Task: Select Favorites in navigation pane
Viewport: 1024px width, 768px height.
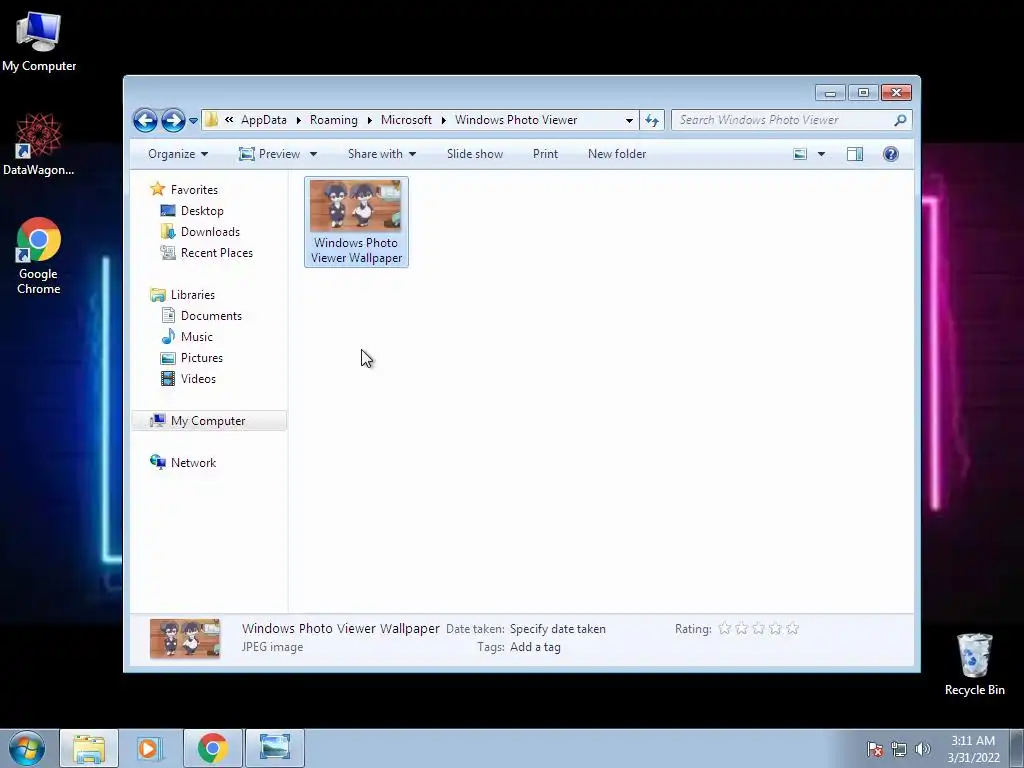Action: pos(194,190)
